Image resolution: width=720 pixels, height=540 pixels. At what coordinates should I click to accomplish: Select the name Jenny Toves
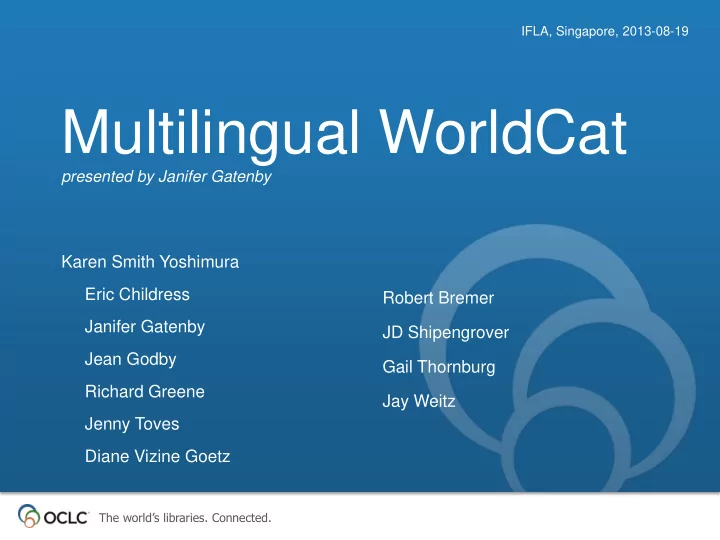132,424
